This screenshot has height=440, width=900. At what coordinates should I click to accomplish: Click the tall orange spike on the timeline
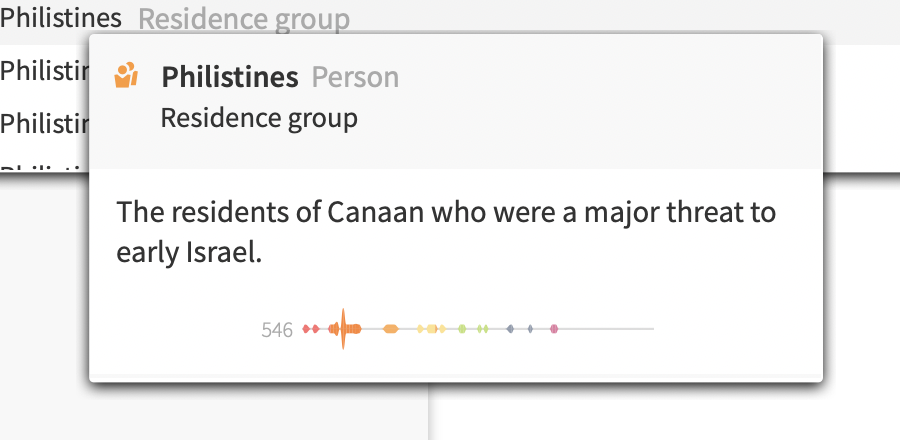[x=343, y=328]
